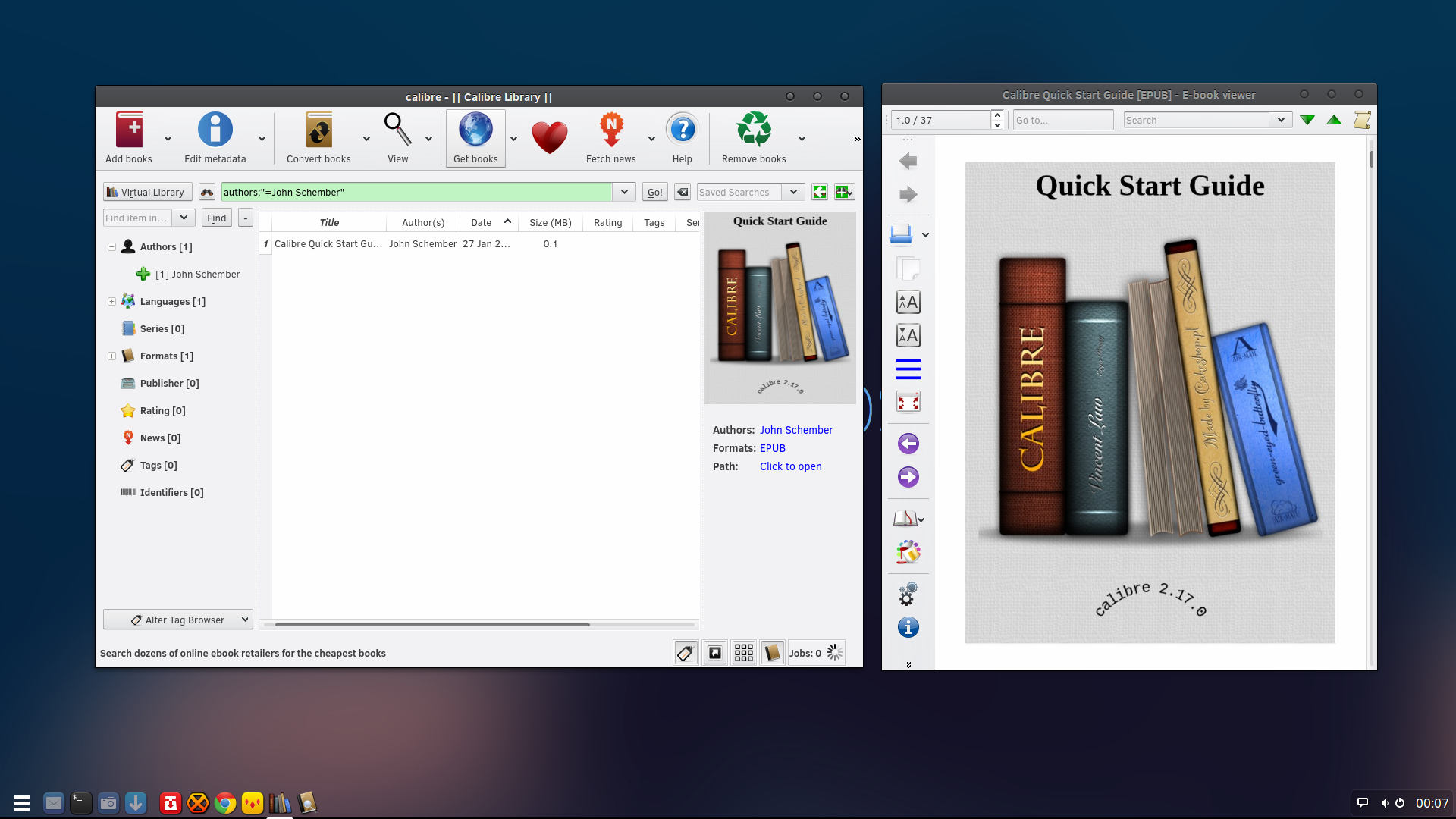Click the Go to... field in viewer
Image resolution: width=1456 pixels, height=819 pixels.
(x=1063, y=120)
